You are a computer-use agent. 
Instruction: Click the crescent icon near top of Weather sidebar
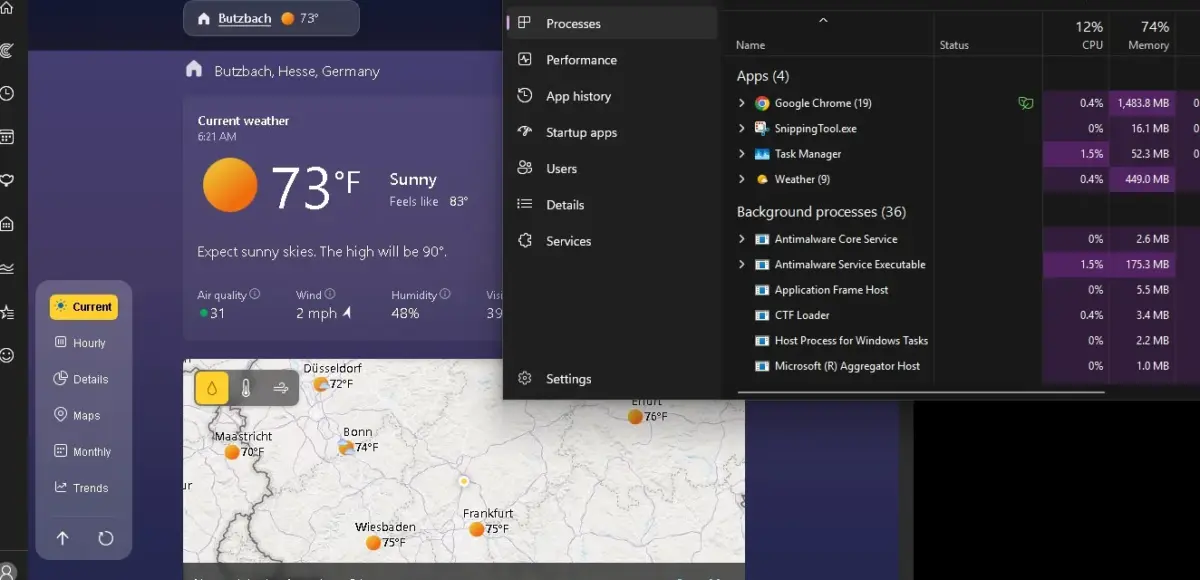coord(6,50)
